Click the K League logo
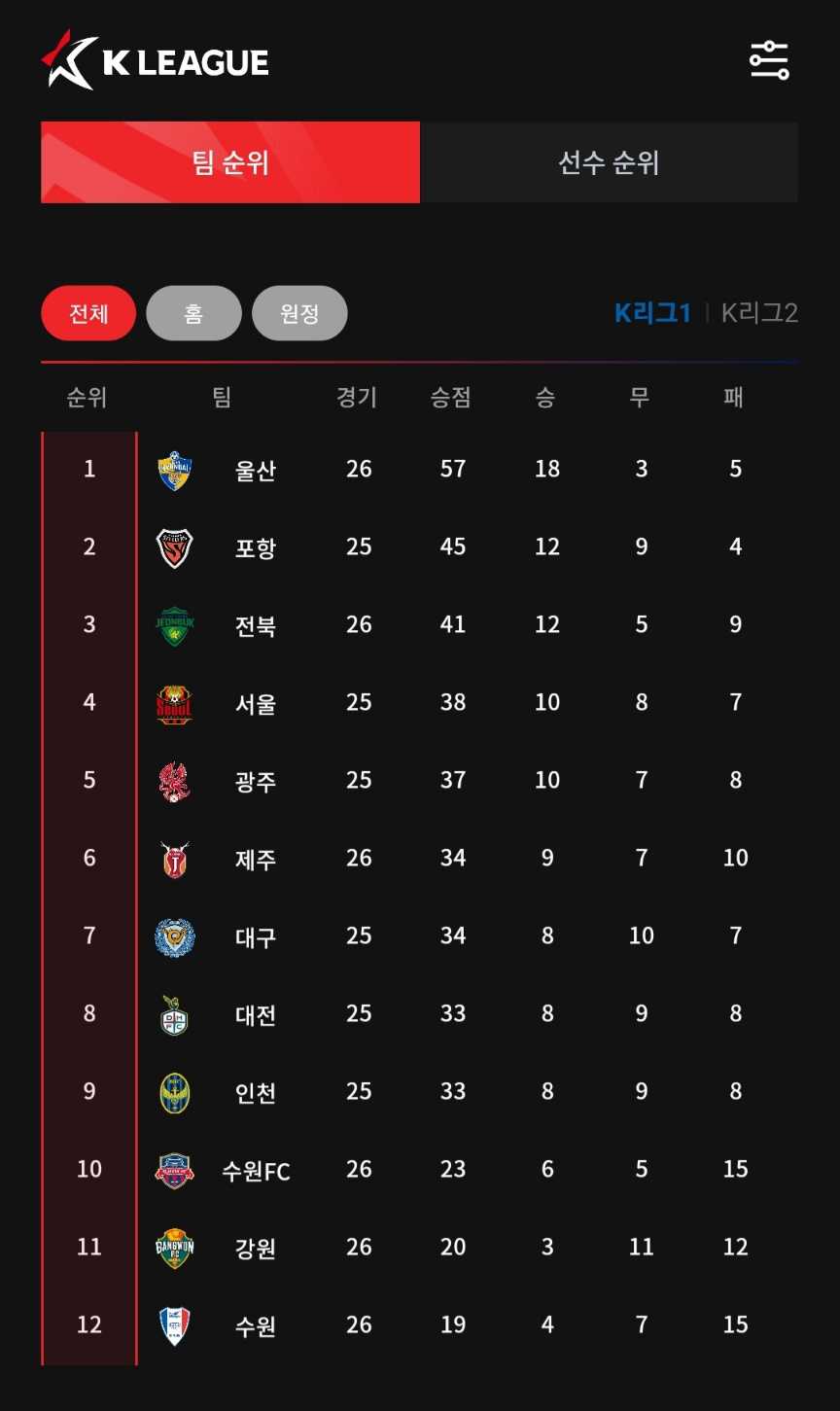The image size is (840, 1411). point(156,60)
